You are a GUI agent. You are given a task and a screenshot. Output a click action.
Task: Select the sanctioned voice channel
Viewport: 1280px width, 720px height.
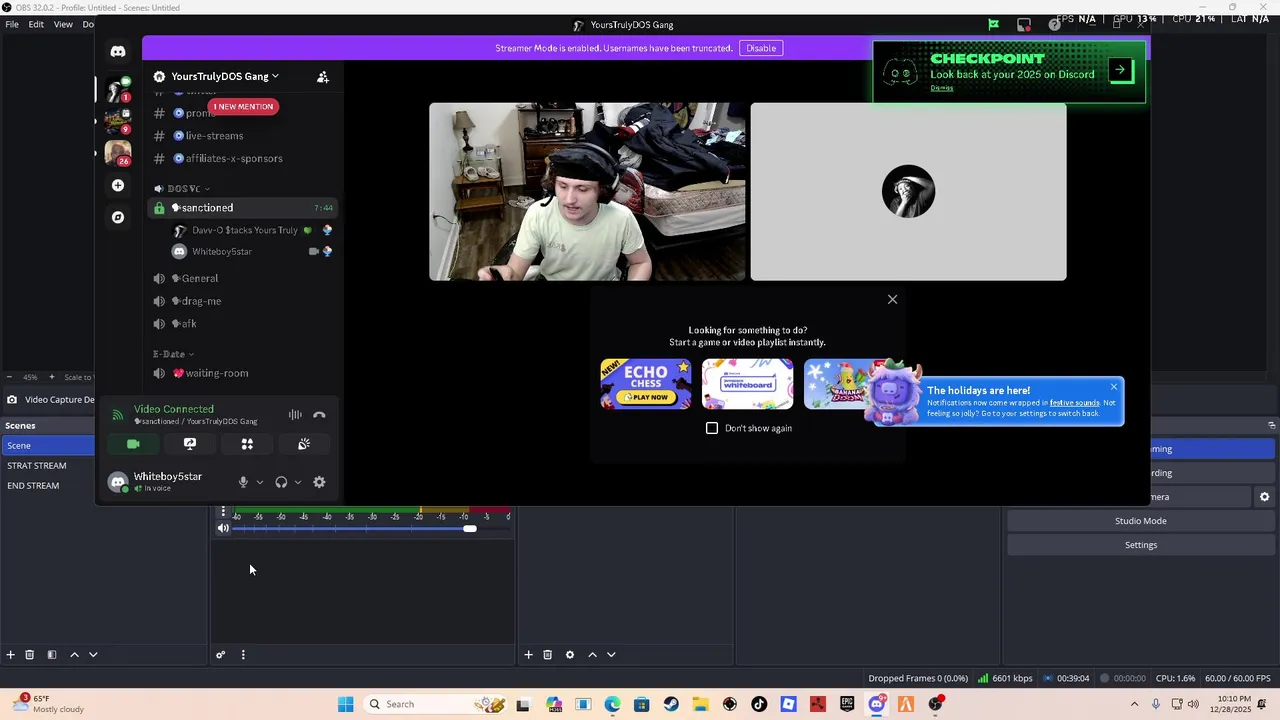[x=242, y=208]
